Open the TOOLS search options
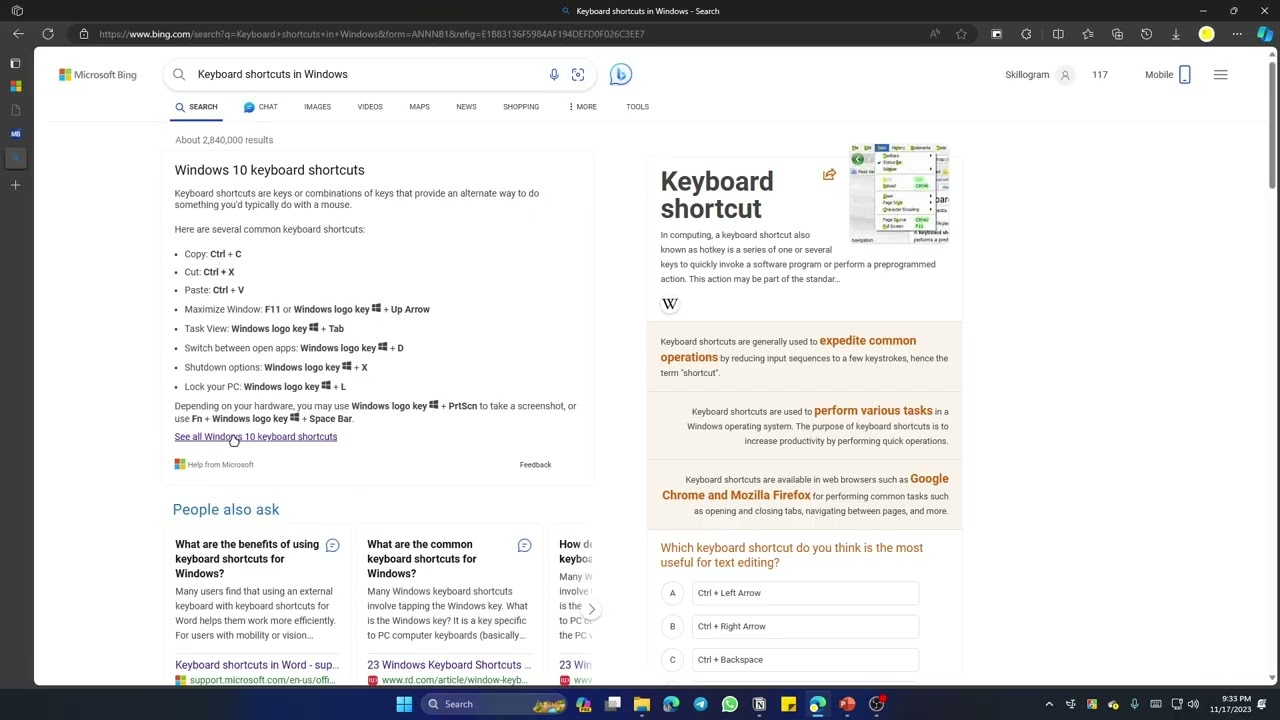 [x=637, y=107]
